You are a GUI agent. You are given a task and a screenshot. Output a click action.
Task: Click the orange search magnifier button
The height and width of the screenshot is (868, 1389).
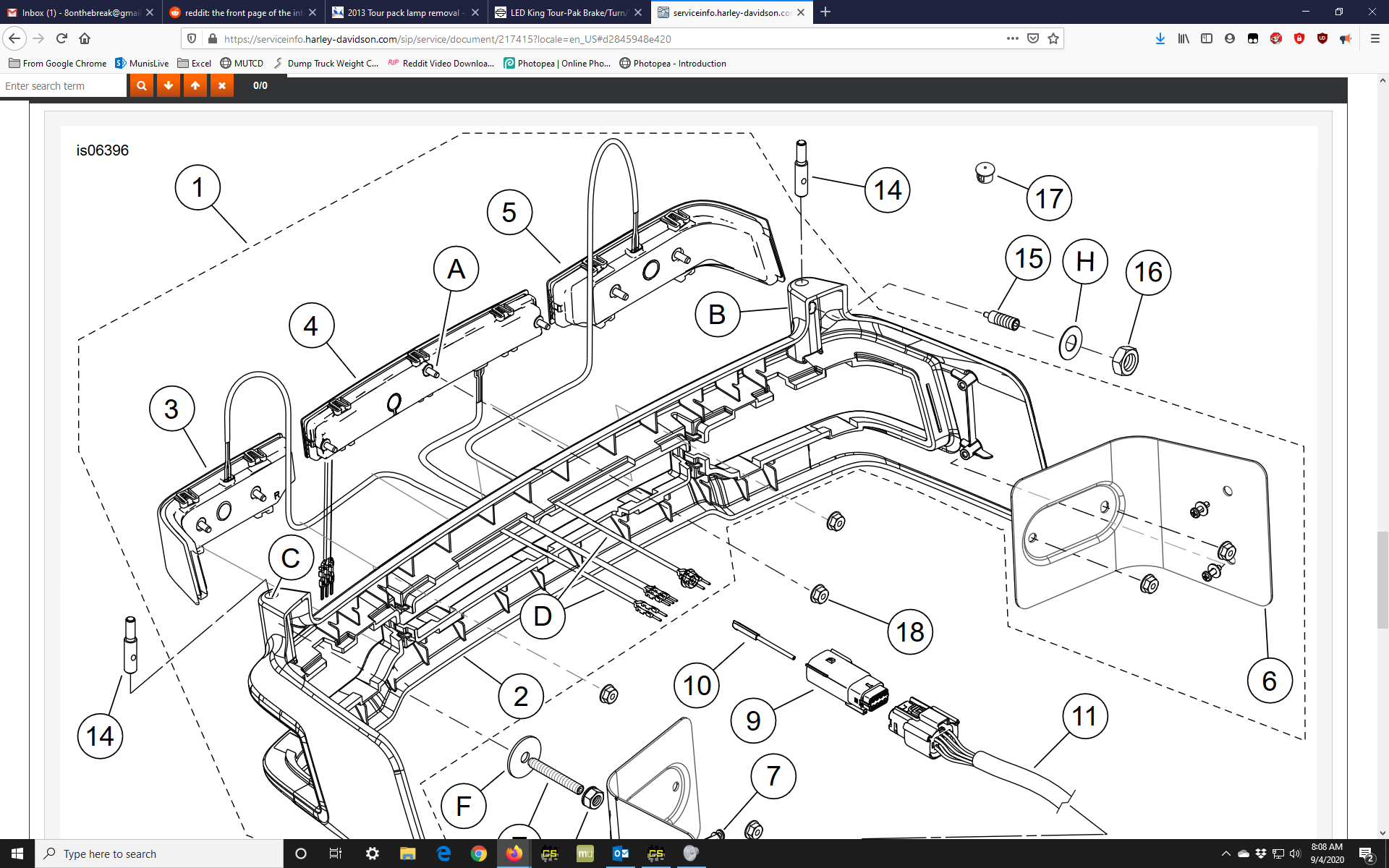click(x=142, y=85)
